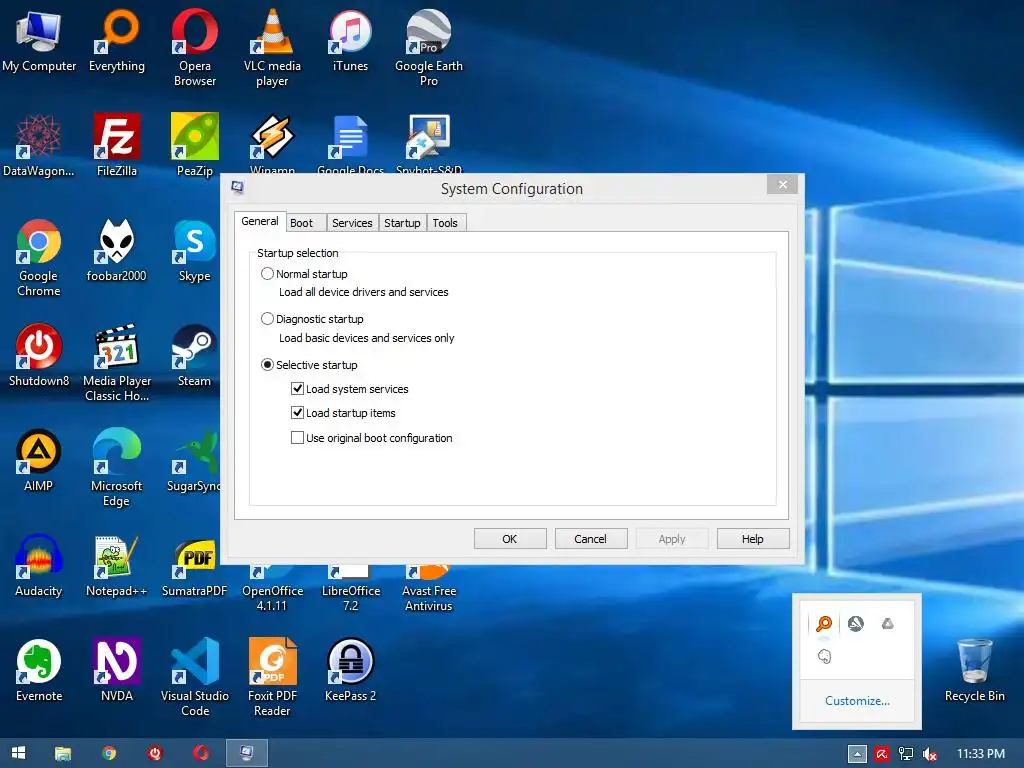Image resolution: width=1024 pixels, height=768 pixels.
Task: Open the Windows Start button
Action: (18, 754)
